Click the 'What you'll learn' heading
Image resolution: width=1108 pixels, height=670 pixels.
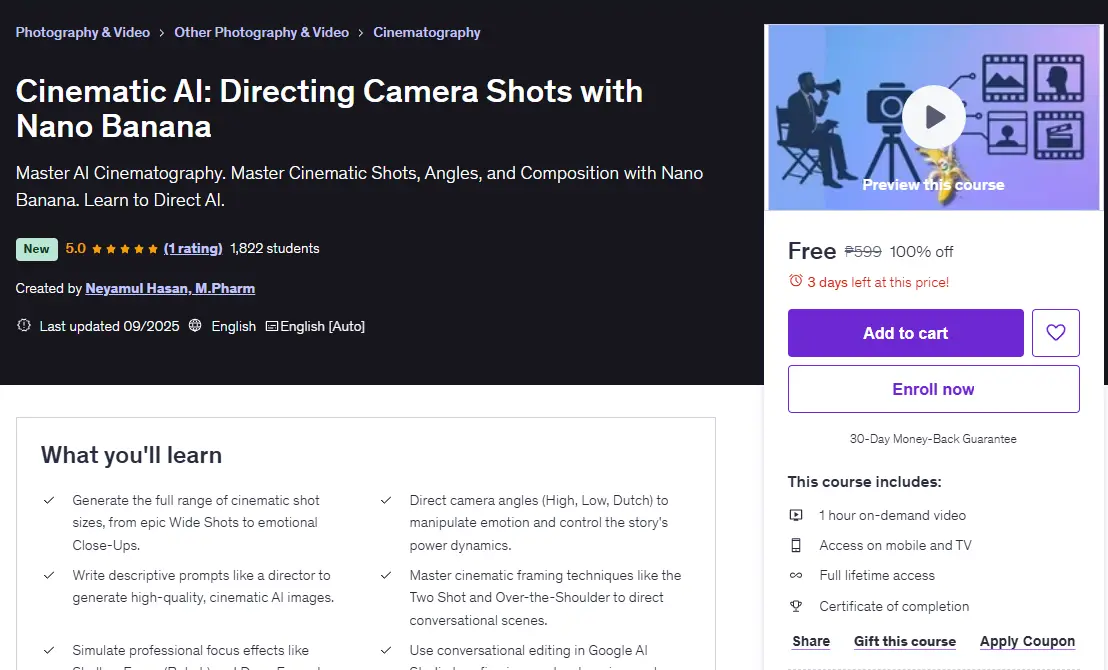[x=131, y=454]
